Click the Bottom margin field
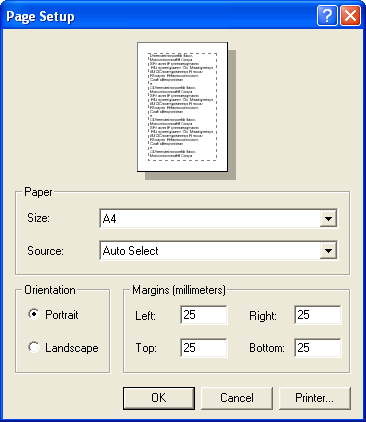Viewport: 366px width, 422px height. pyautogui.click(x=318, y=348)
